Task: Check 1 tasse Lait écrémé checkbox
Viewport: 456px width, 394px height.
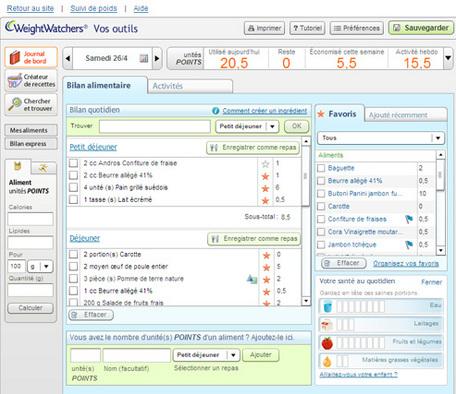Action: click(73, 200)
